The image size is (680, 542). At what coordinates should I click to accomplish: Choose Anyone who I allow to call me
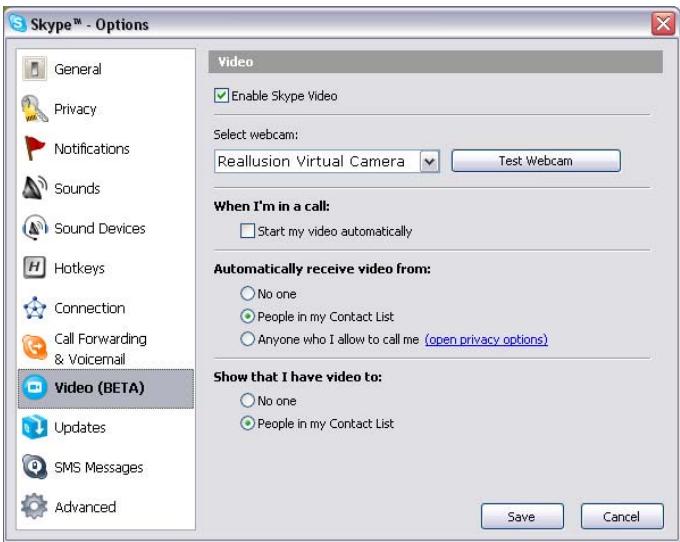(248, 339)
